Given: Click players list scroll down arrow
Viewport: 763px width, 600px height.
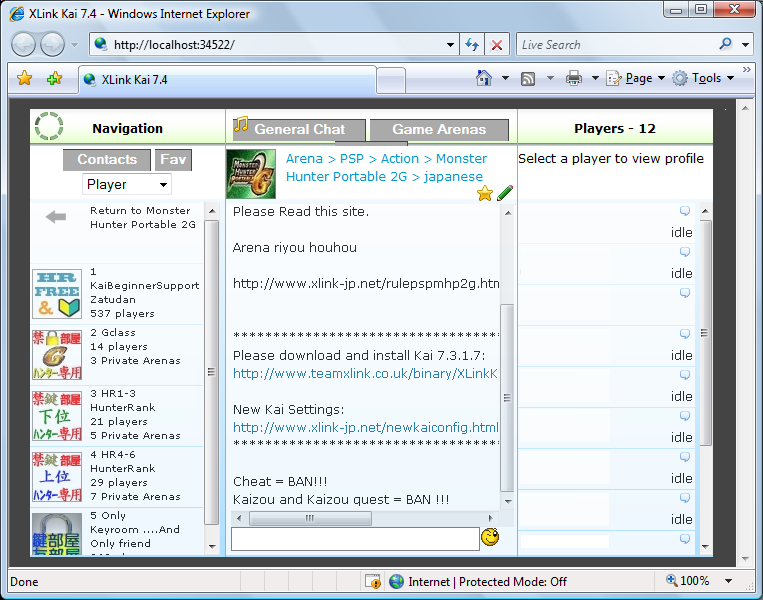Looking at the screenshot, I should (705, 547).
